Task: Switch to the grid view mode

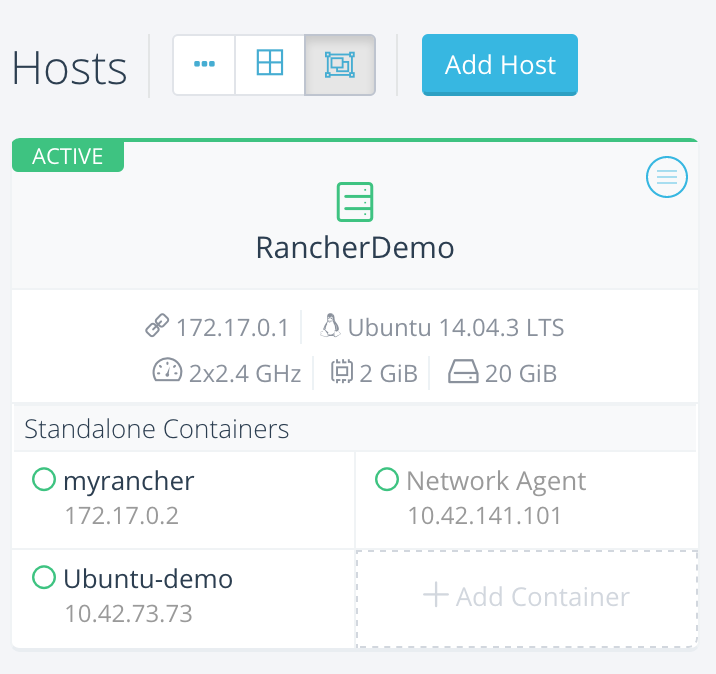Action: (270, 65)
